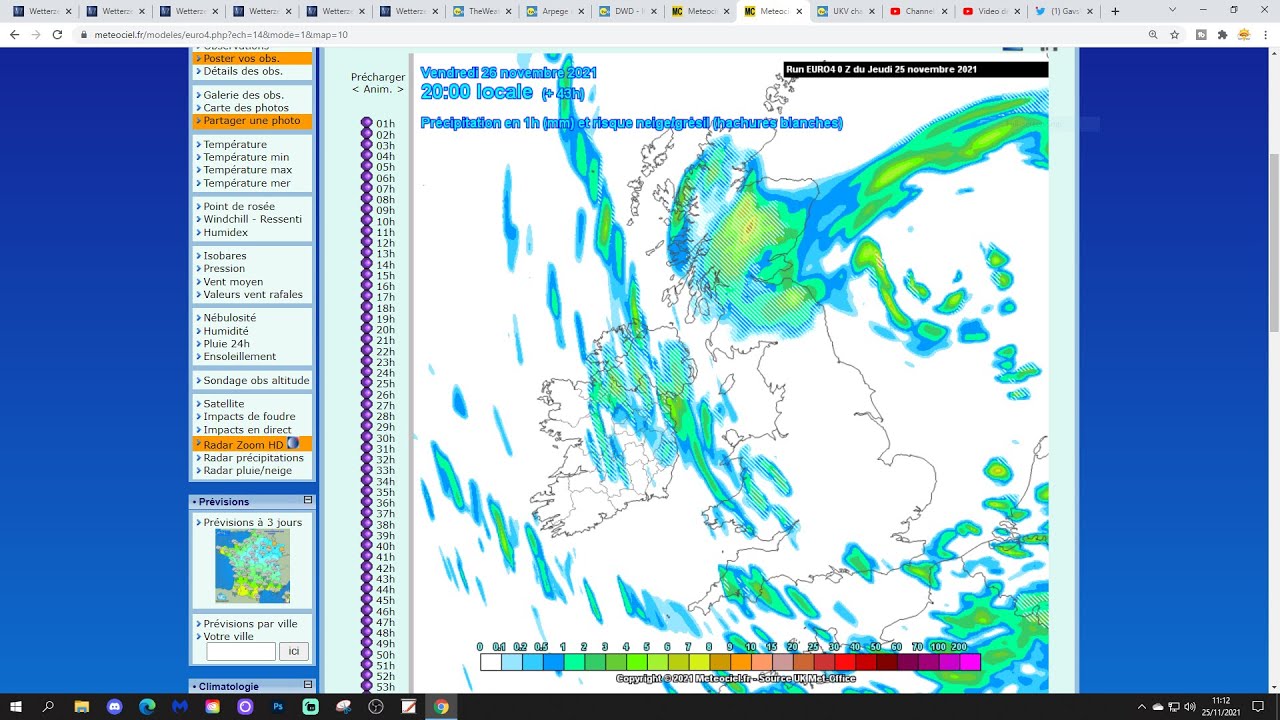Open the Isobares map link

click(225, 256)
